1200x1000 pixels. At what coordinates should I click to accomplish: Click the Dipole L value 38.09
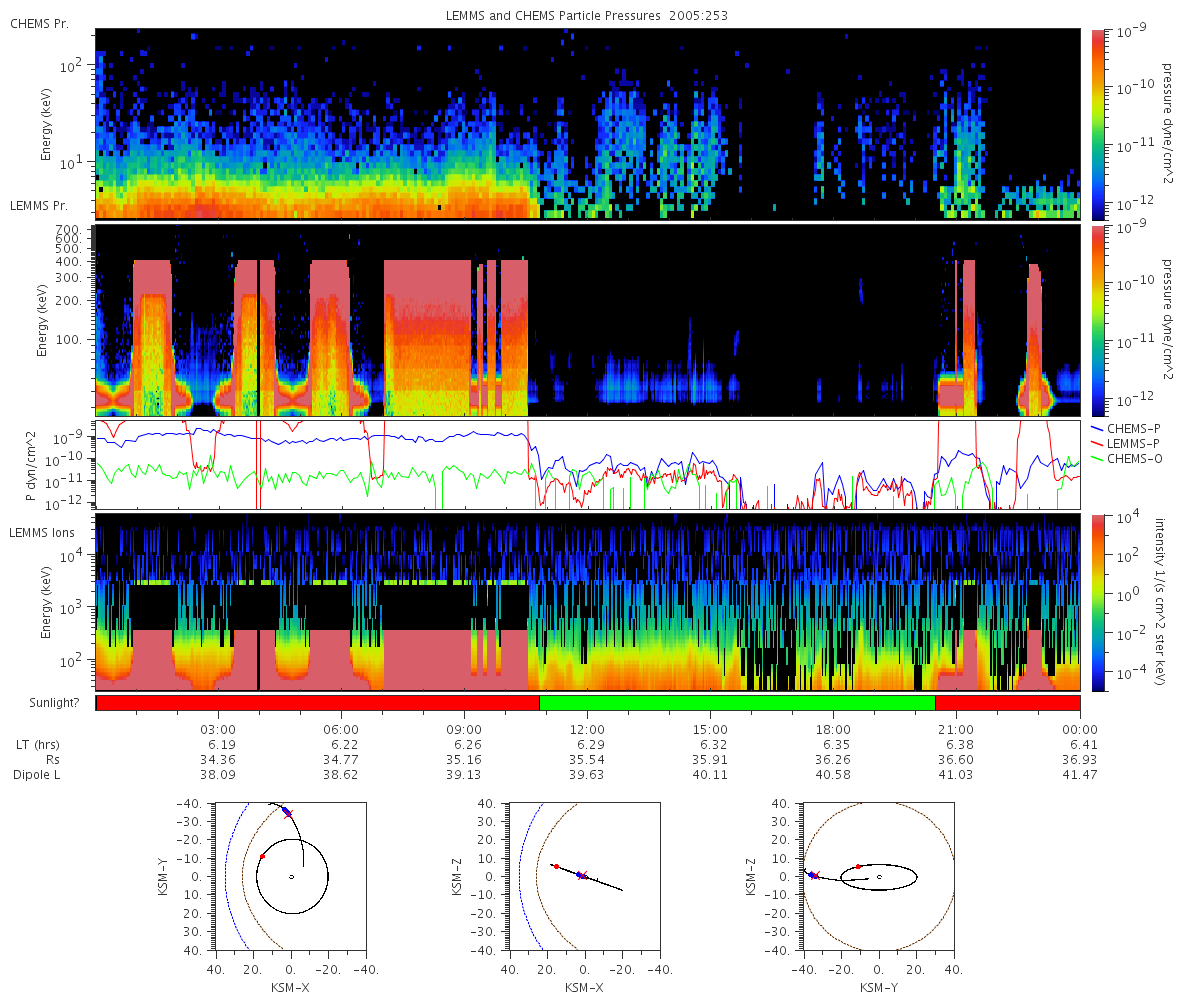[219, 775]
